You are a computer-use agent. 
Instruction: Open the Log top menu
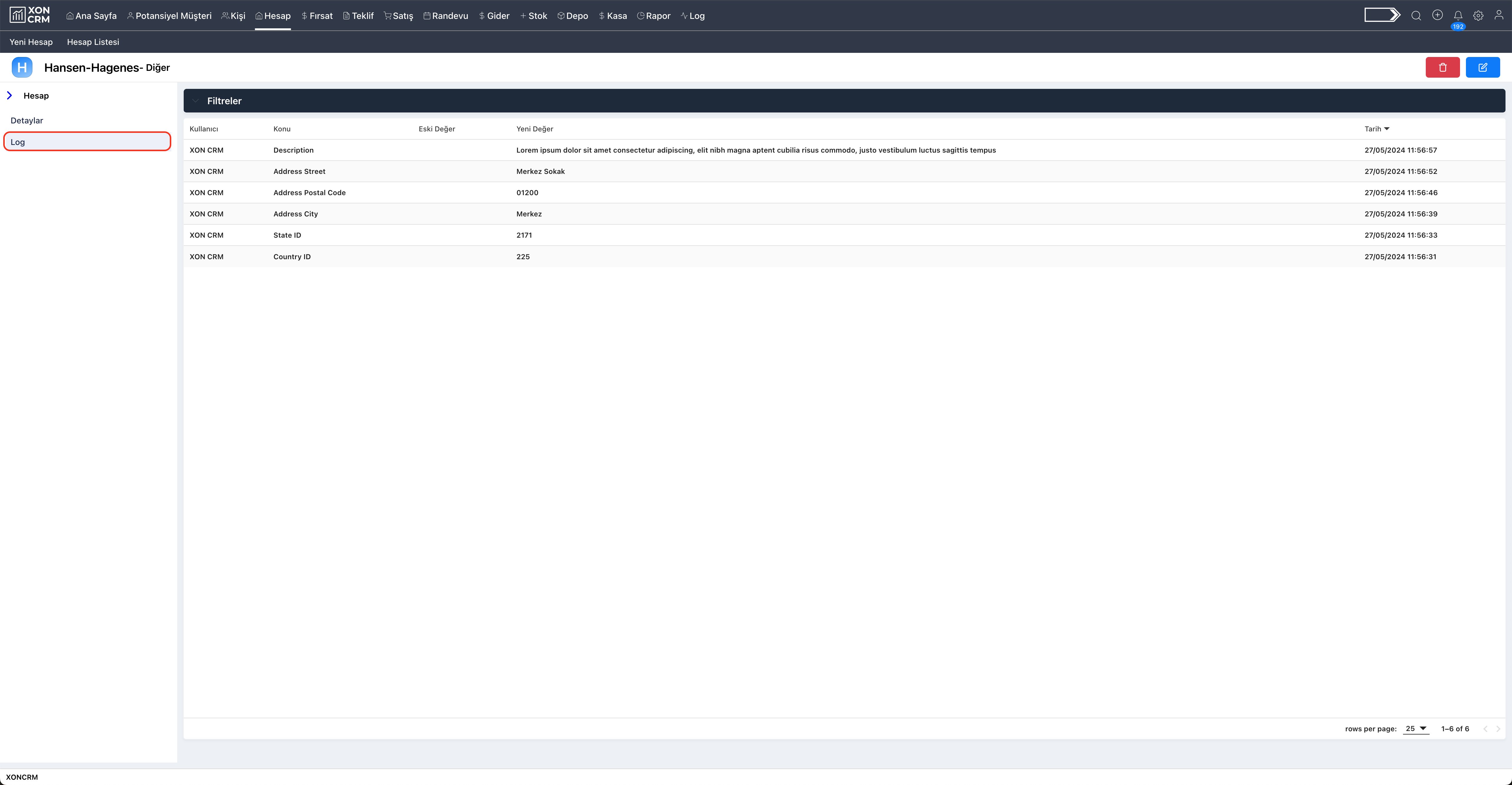click(x=693, y=16)
